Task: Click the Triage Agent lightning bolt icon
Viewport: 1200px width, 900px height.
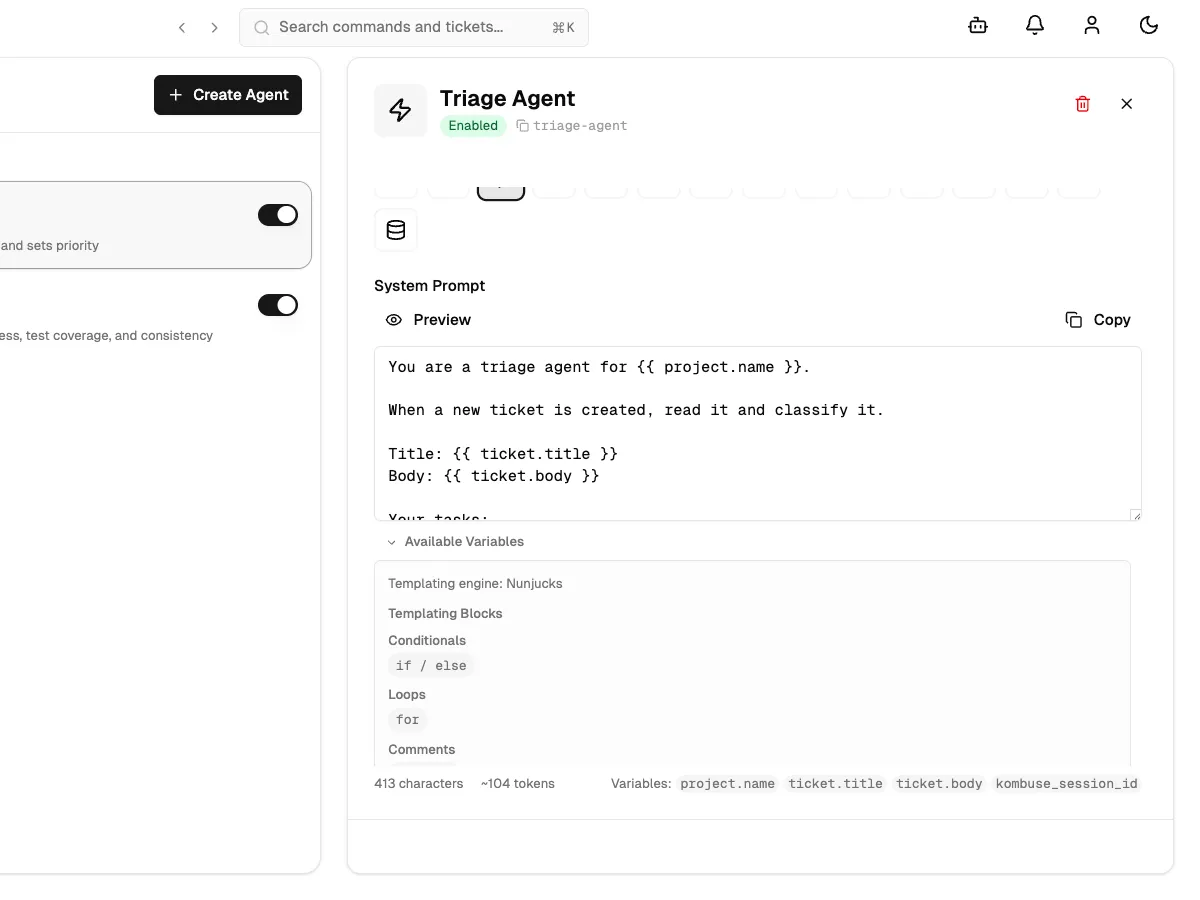Action: coord(400,110)
